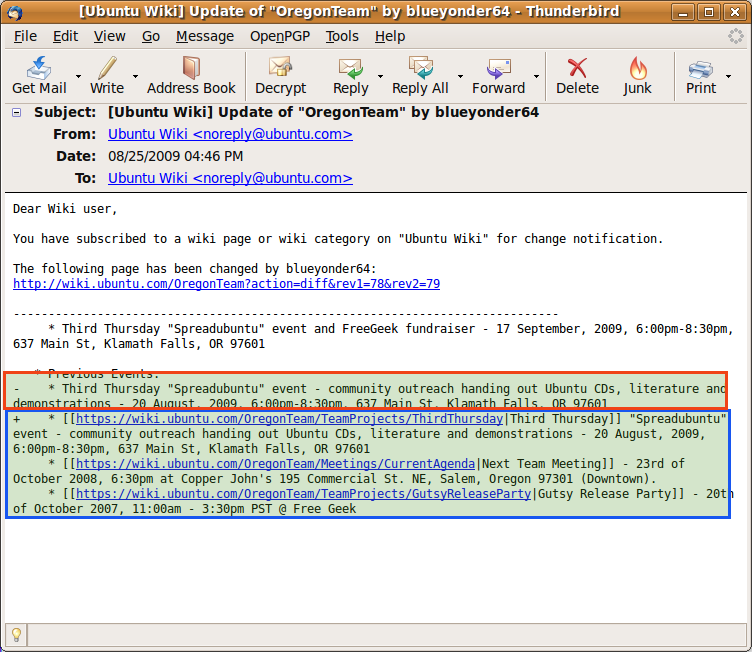Click the From sender address link
Screen dimensions: 752x652
coord(230,134)
